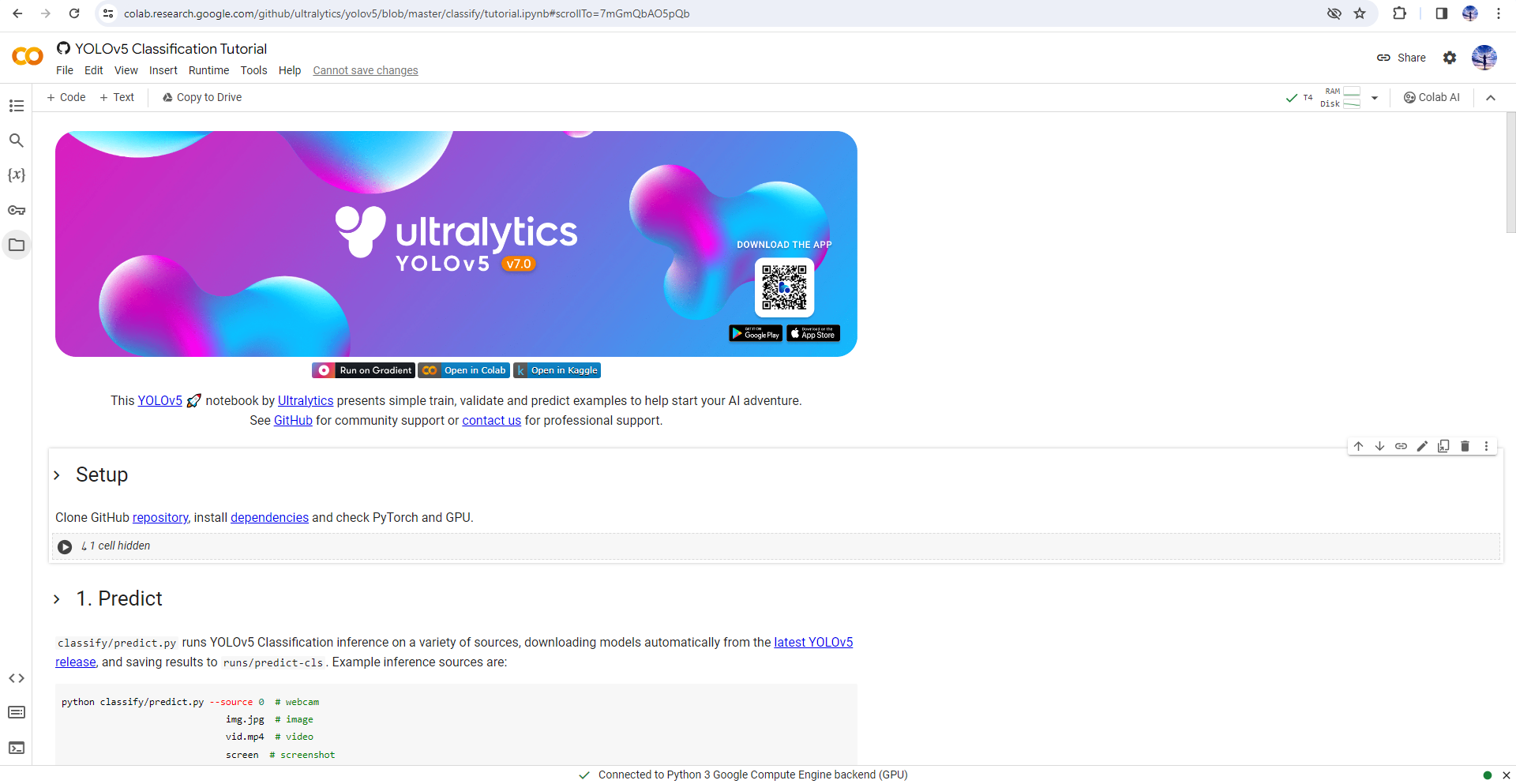The height and width of the screenshot is (784, 1516).
Task: Copy link to cell icon
Action: coord(1402,446)
